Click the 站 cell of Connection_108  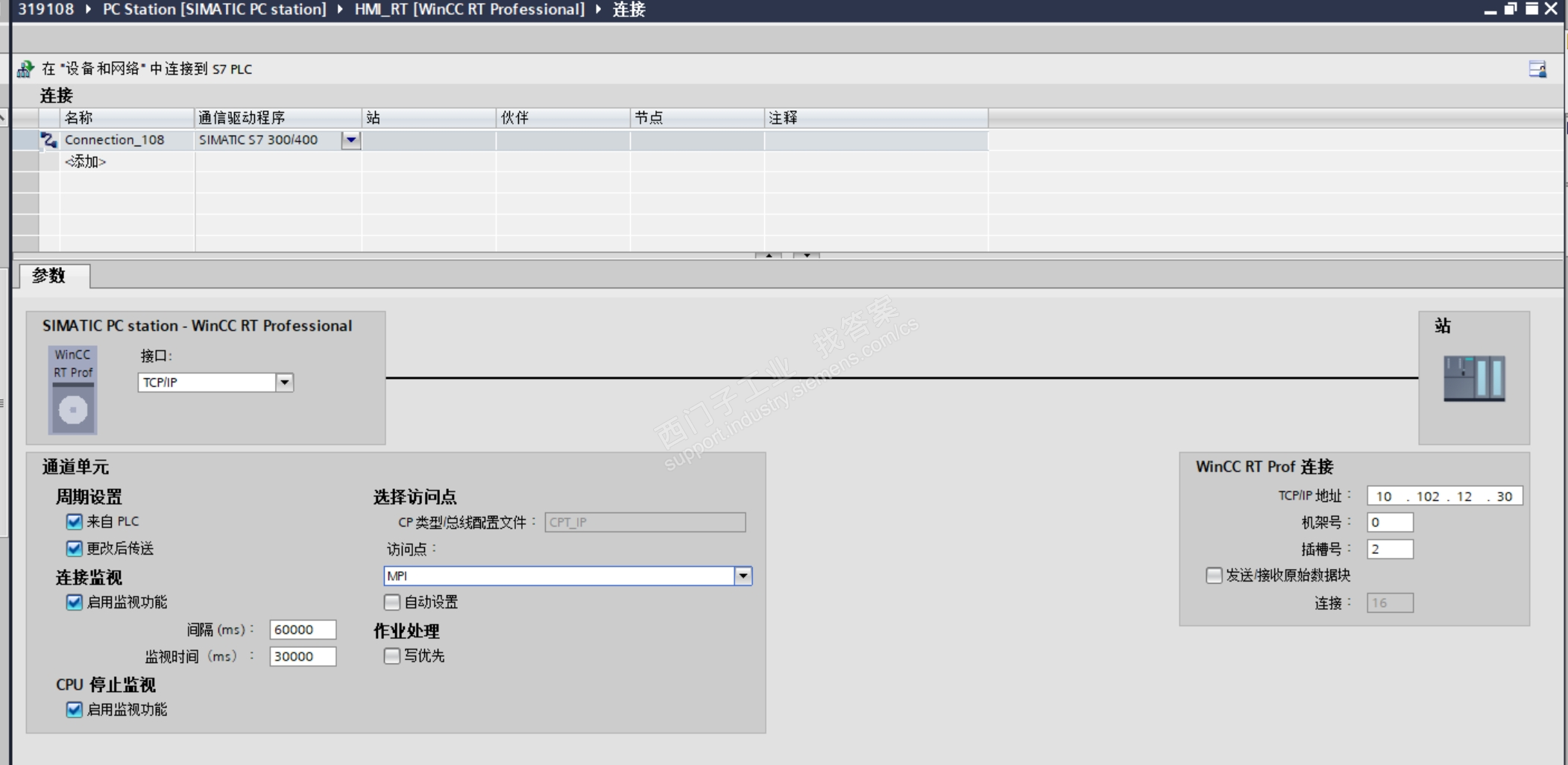[429, 140]
